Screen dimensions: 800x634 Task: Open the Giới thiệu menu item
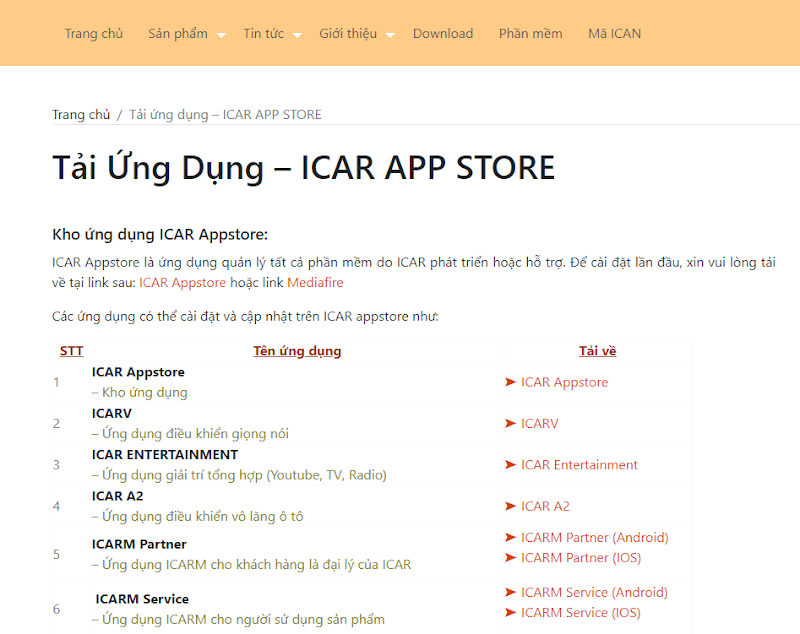tap(348, 34)
